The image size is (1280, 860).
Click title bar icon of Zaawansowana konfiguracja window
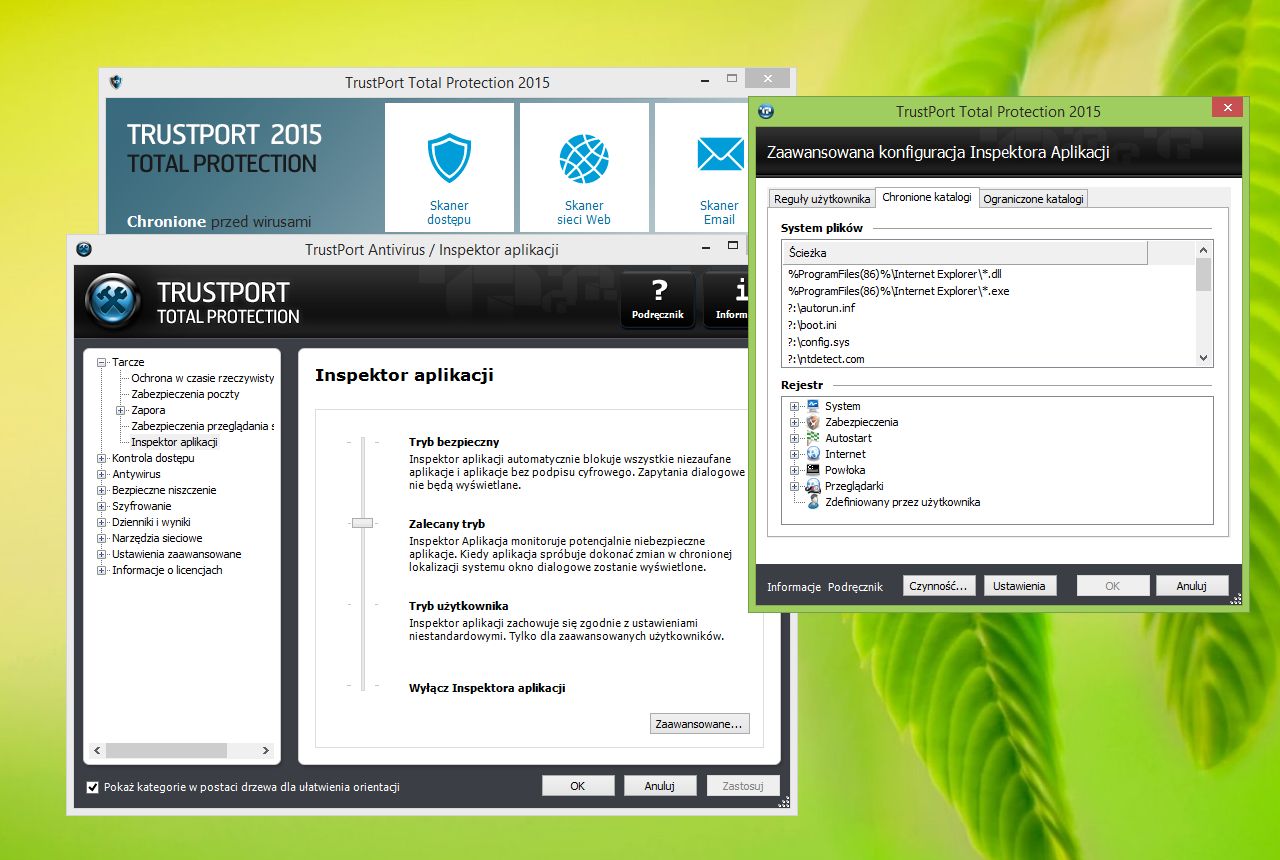coord(766,112)
